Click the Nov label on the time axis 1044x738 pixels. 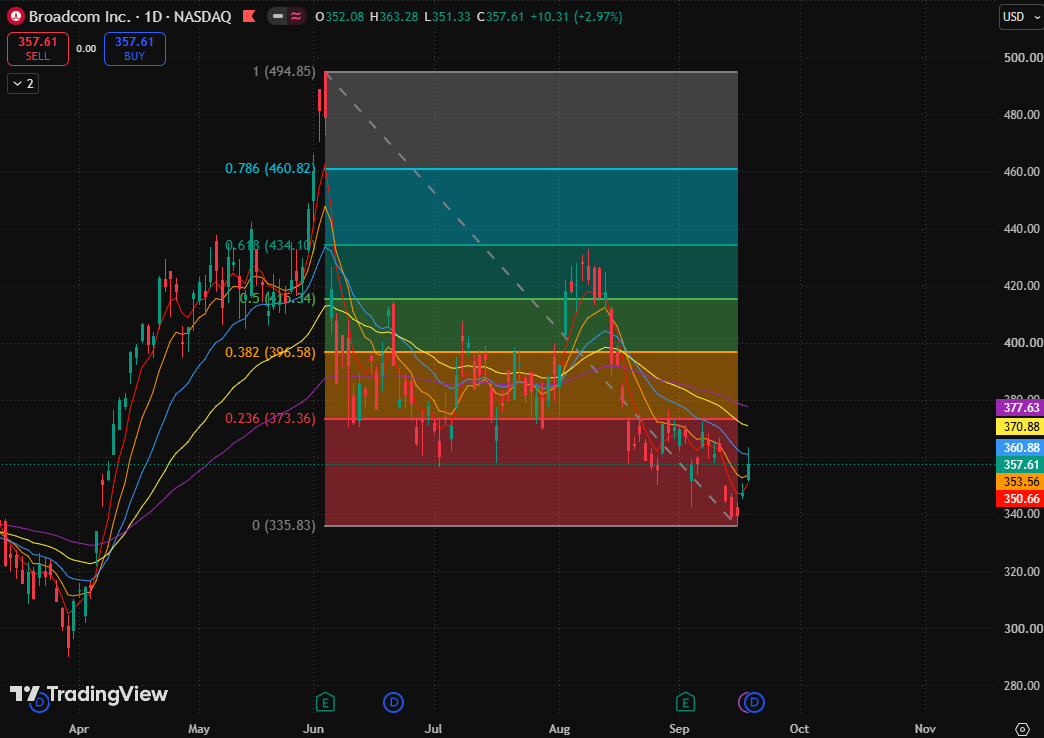925,729
